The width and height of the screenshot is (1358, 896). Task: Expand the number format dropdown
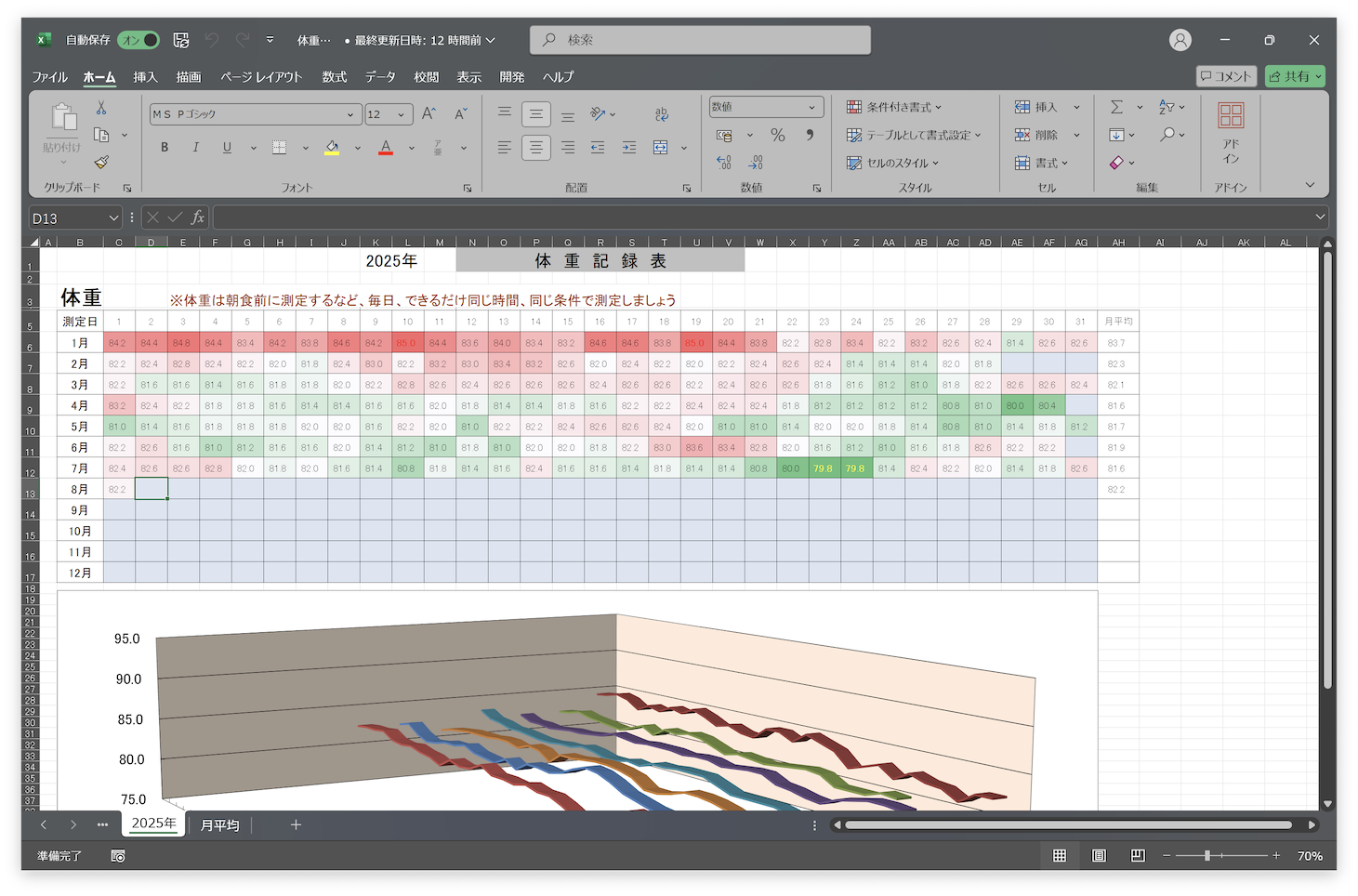[811, 107]
